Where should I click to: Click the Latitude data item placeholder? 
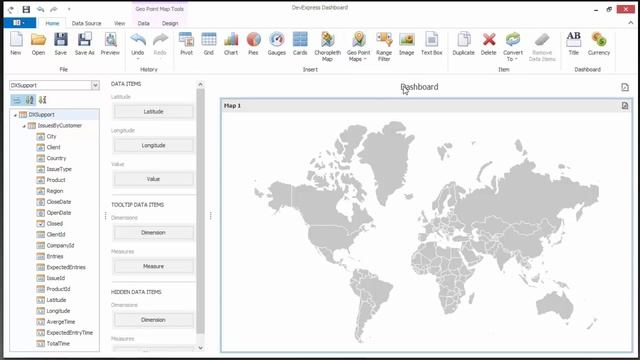(x=153, y=112)
